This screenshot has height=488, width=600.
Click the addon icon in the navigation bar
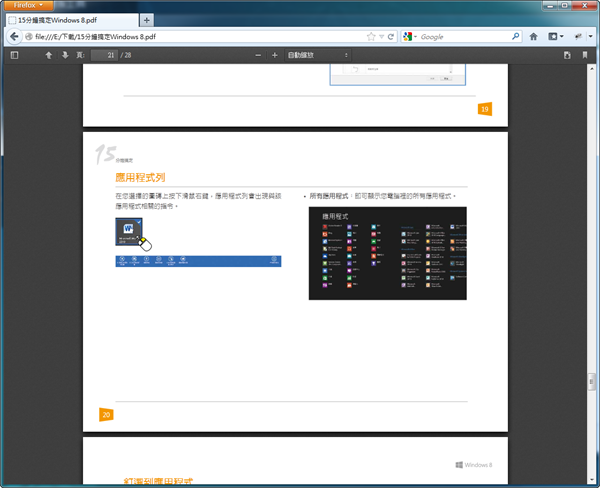578,36
